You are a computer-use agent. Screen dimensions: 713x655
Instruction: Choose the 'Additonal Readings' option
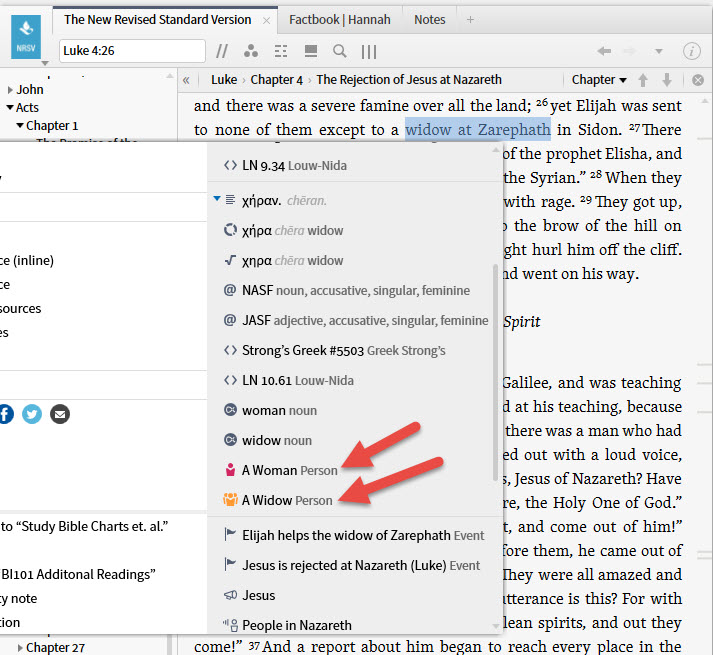(78, 574)
